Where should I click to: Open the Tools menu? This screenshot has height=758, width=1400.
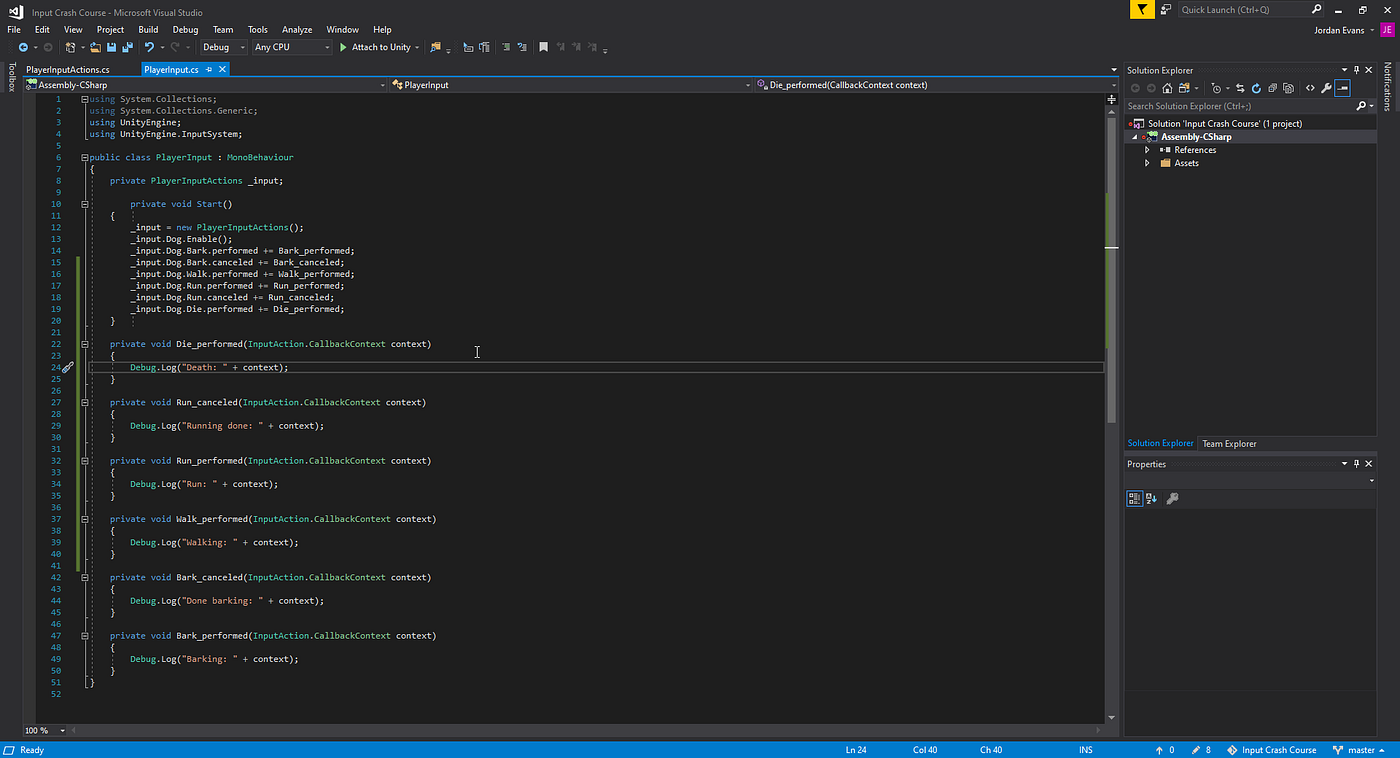[x=258, y=30]
